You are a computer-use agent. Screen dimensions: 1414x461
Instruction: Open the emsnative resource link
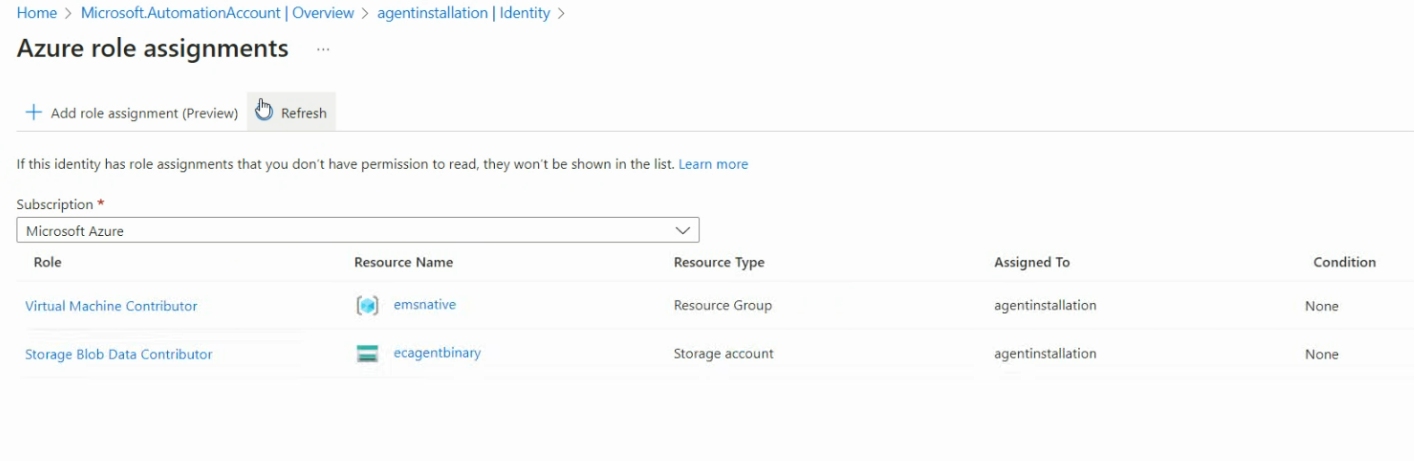point(425,305)
